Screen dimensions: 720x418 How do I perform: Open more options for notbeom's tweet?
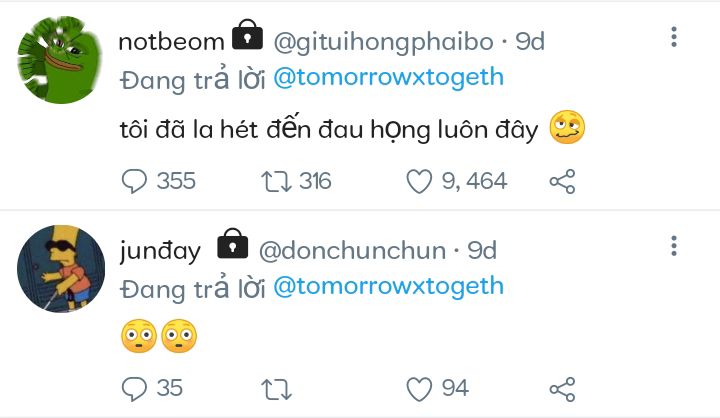pyautogui.click(x=674, y=38)
